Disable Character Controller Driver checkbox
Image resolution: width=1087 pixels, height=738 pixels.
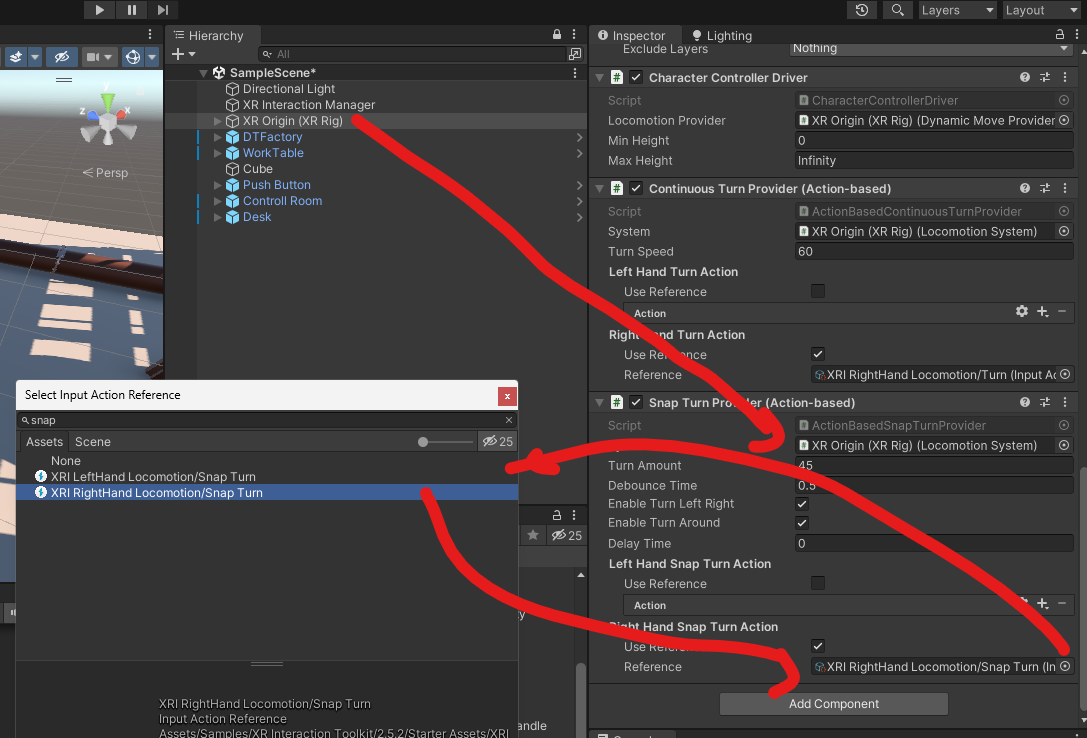636,78
